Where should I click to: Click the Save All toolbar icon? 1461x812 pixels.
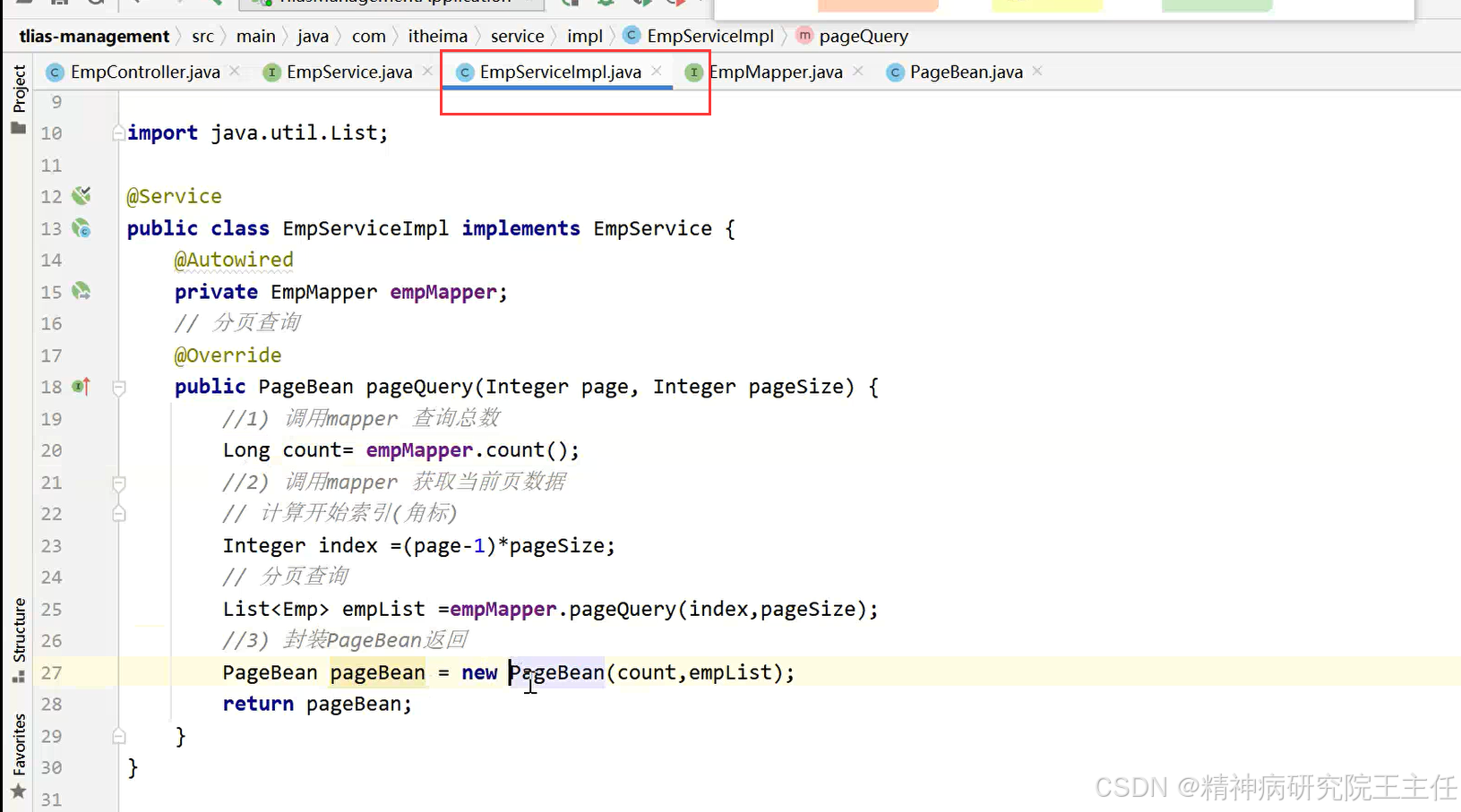(x=58, y=4)
